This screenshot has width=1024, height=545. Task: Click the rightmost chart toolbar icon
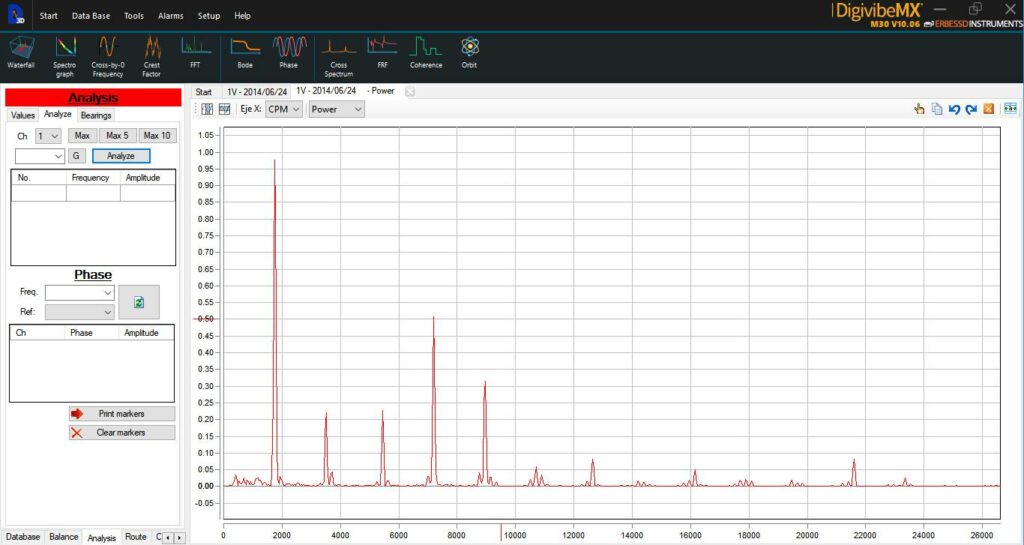[1010, 109]
